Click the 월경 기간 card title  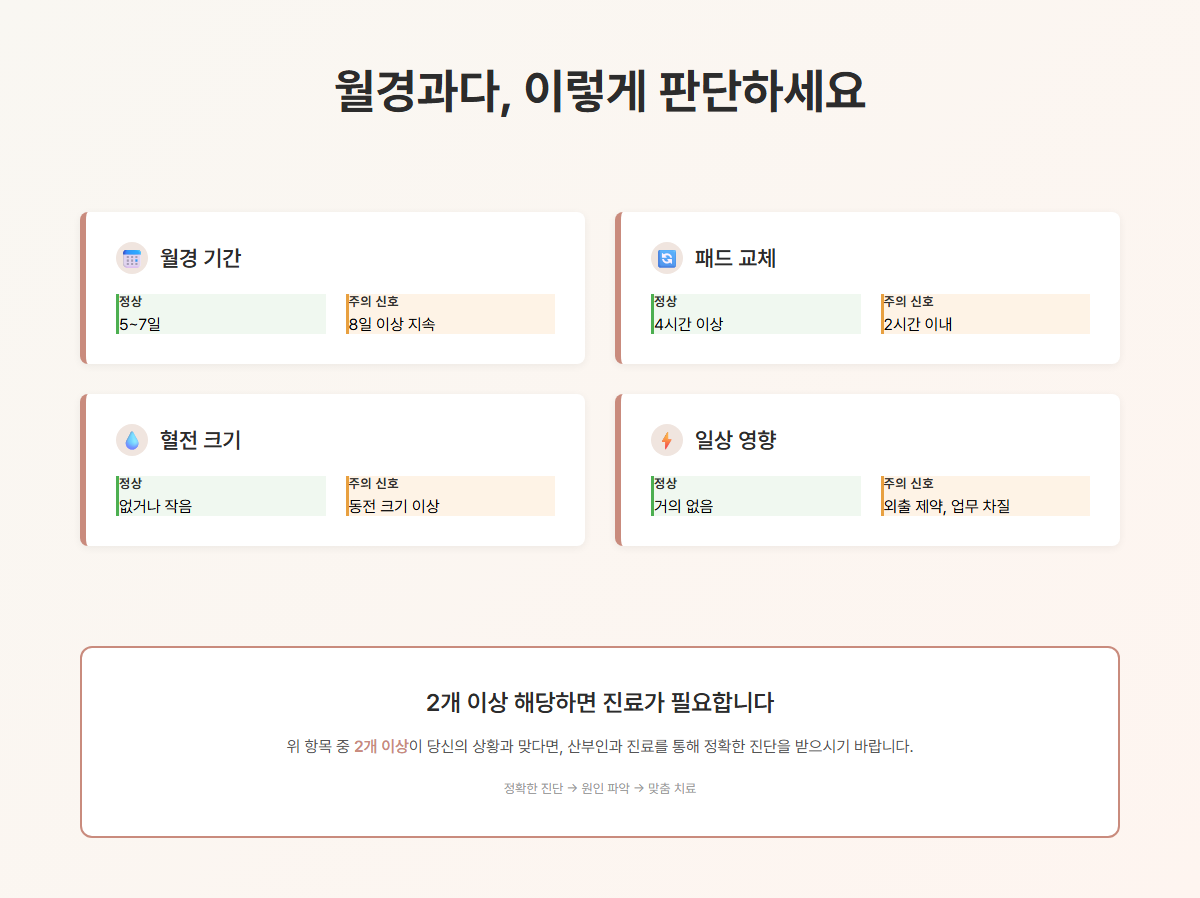(x=200, y=258)
